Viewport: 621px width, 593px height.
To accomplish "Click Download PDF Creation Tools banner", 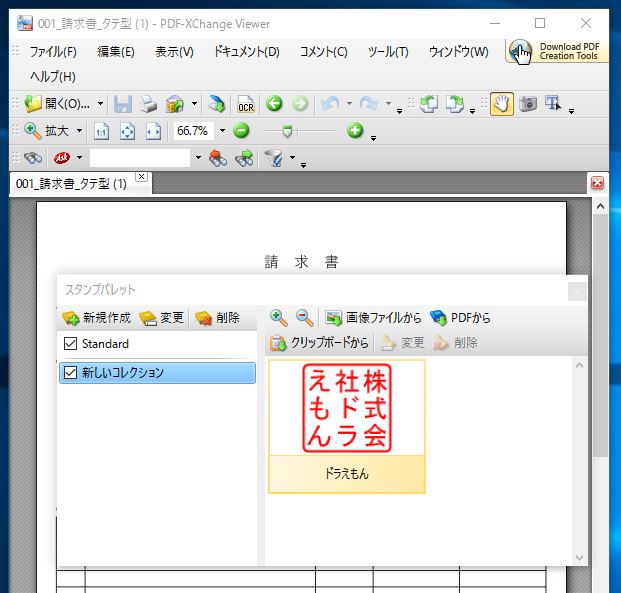I will click(556, 51).
